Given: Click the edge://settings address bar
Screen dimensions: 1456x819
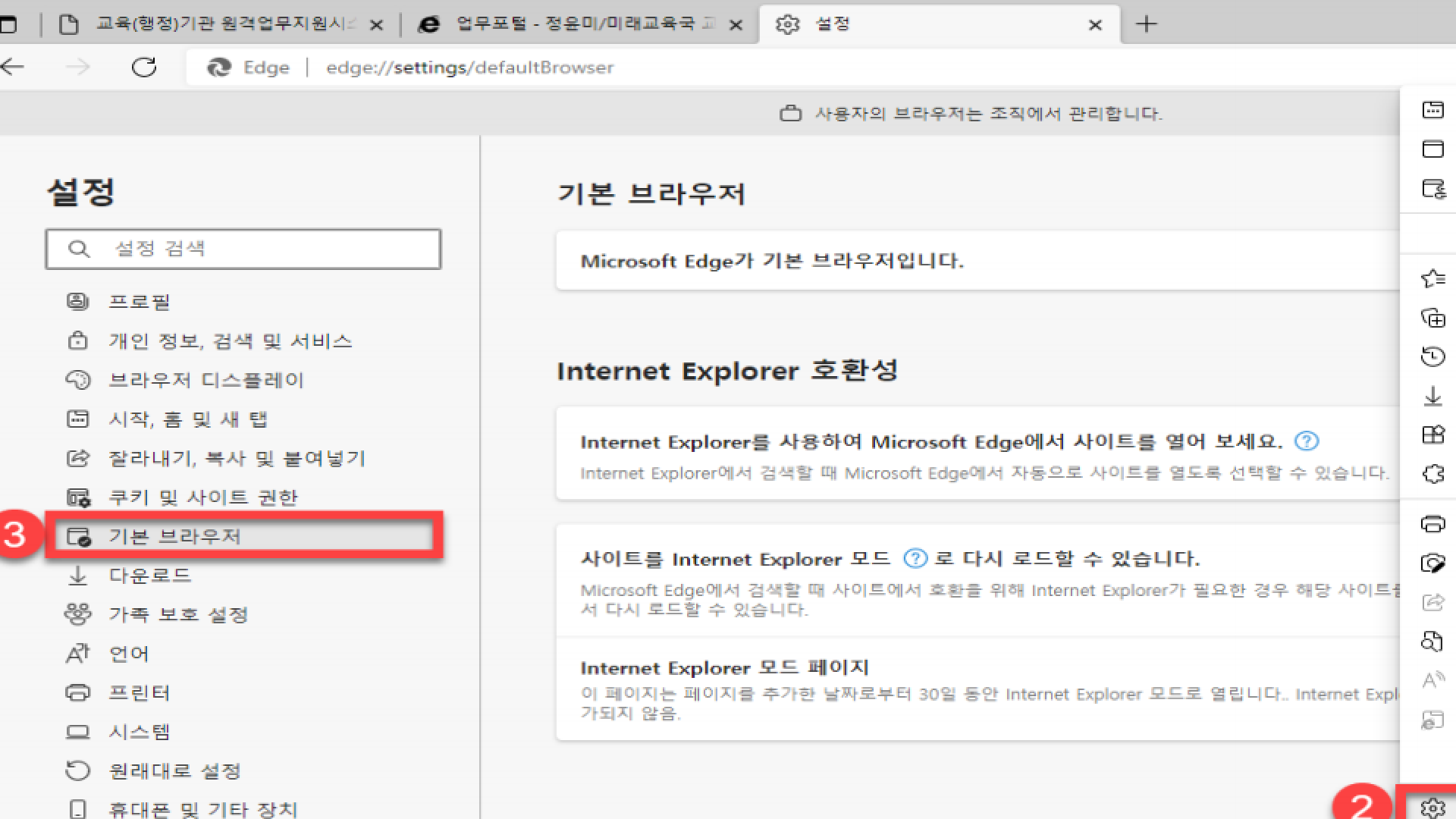Looking at the screenshot, I should coord(819,67).
